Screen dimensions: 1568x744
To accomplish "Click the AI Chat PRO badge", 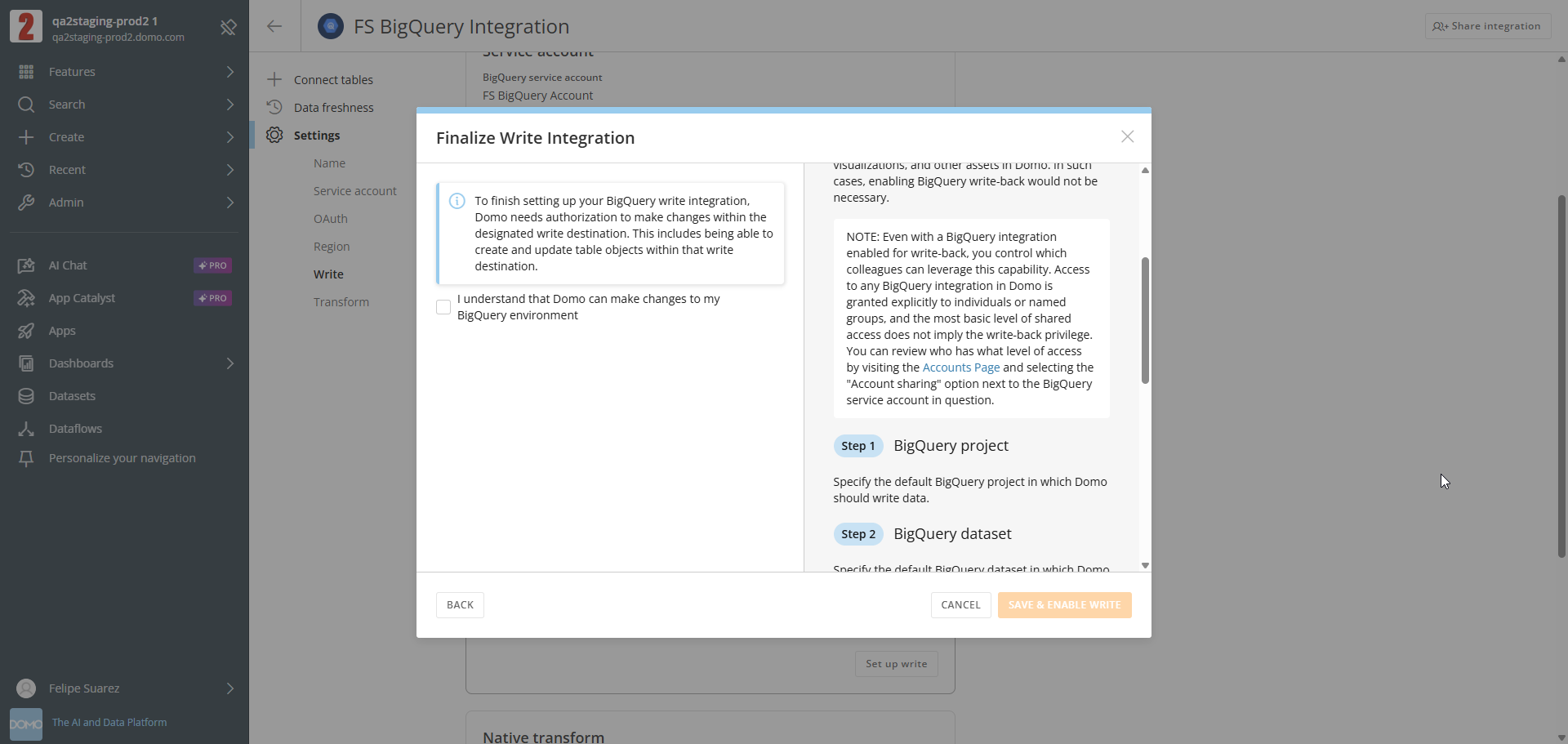I will point(212,265).
